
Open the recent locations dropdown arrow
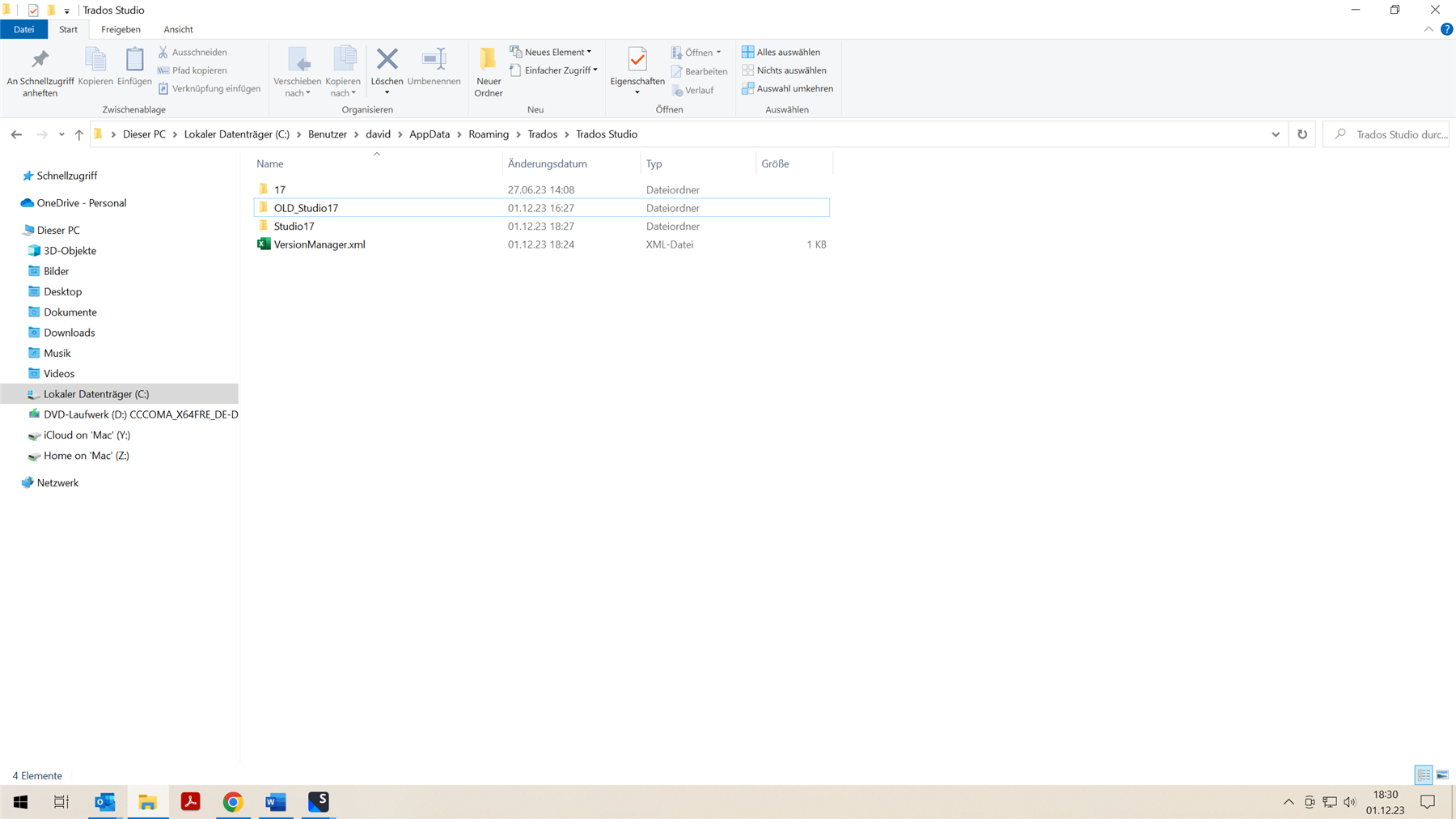61,134
